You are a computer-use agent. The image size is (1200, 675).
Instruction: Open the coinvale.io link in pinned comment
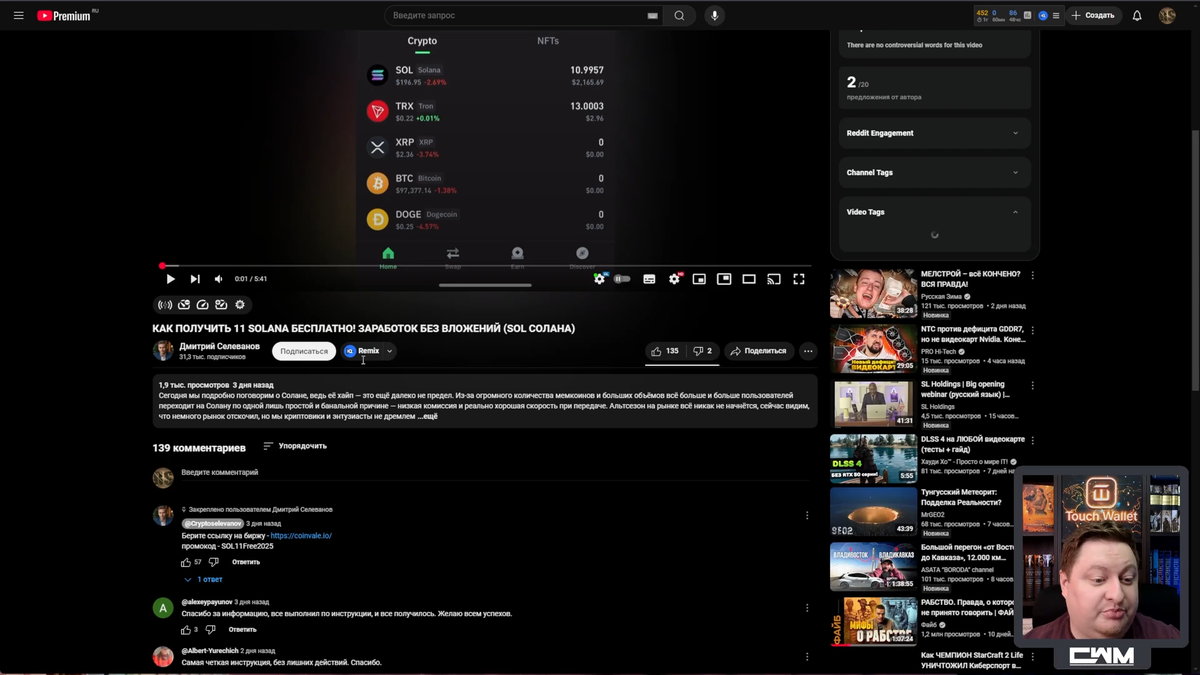pyautogui.click(x=301, y=536)
